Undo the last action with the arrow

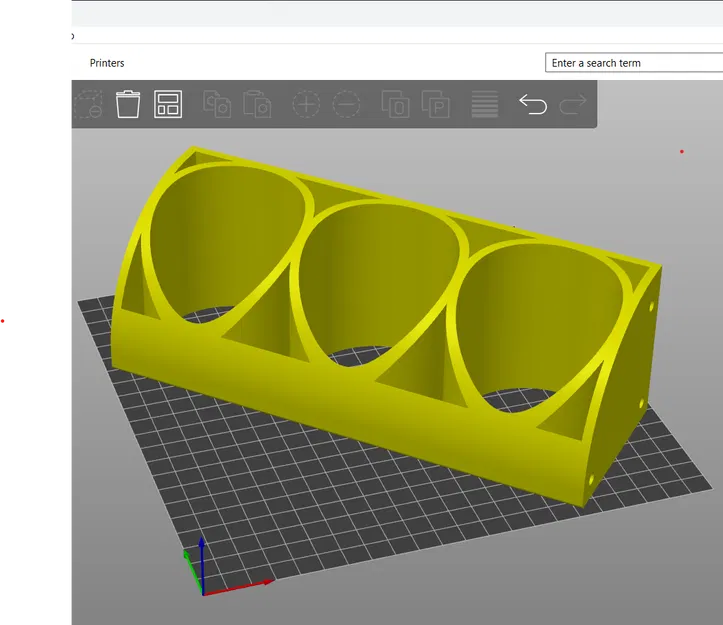point(533,104)
